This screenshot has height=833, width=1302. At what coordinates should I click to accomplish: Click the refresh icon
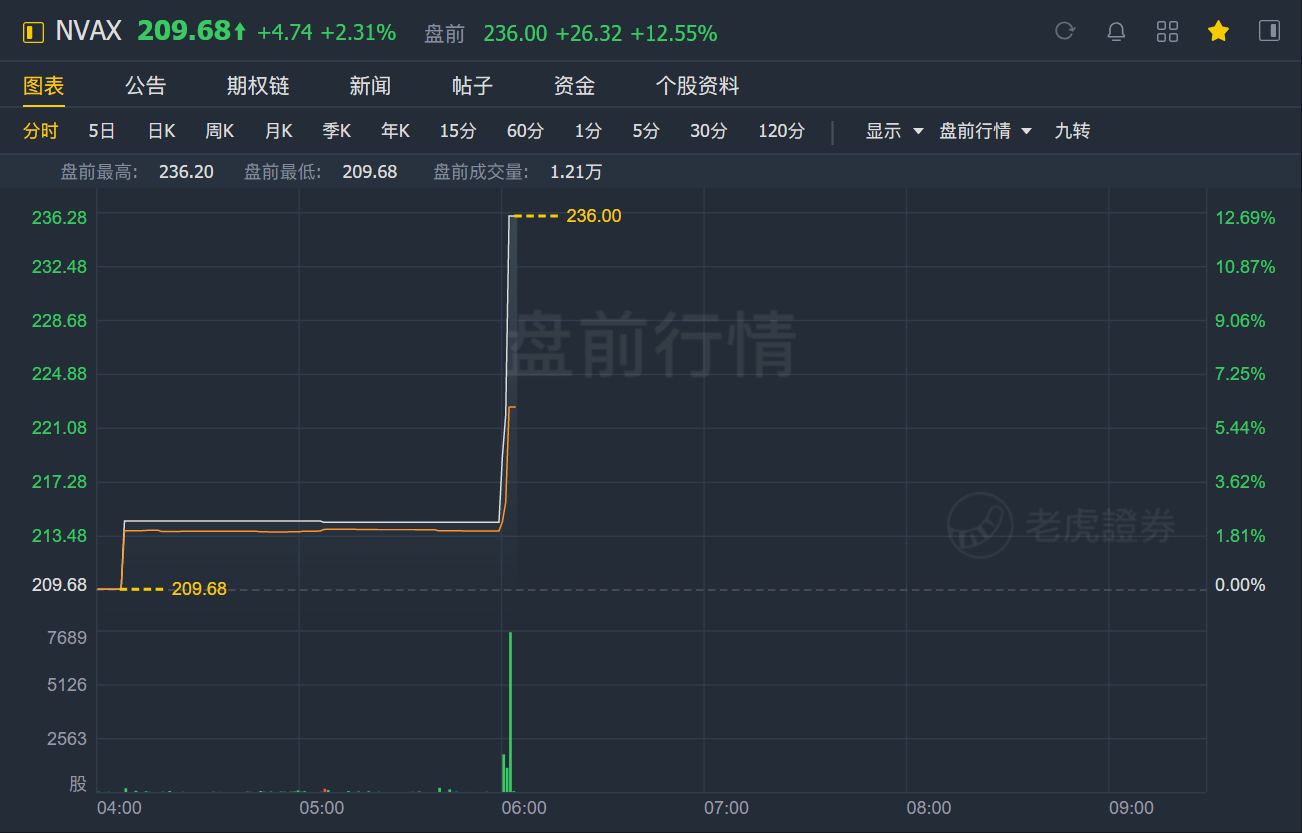(x=1065, y=31)
